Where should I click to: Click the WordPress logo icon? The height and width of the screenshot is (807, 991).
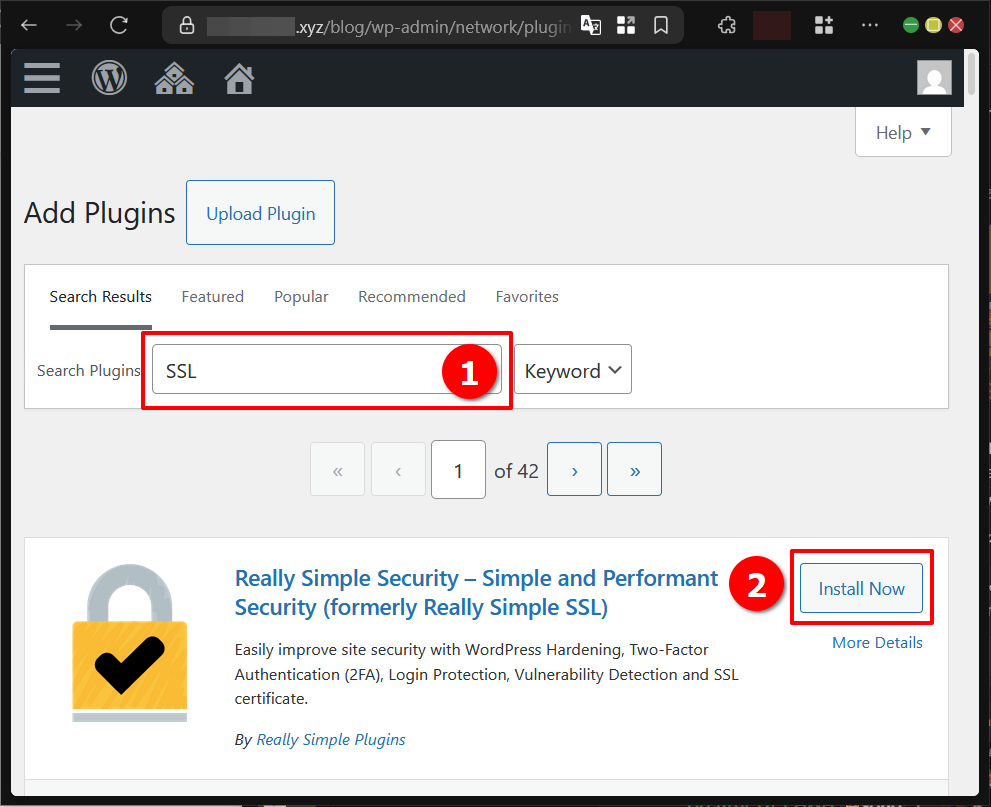coord(109,78)
